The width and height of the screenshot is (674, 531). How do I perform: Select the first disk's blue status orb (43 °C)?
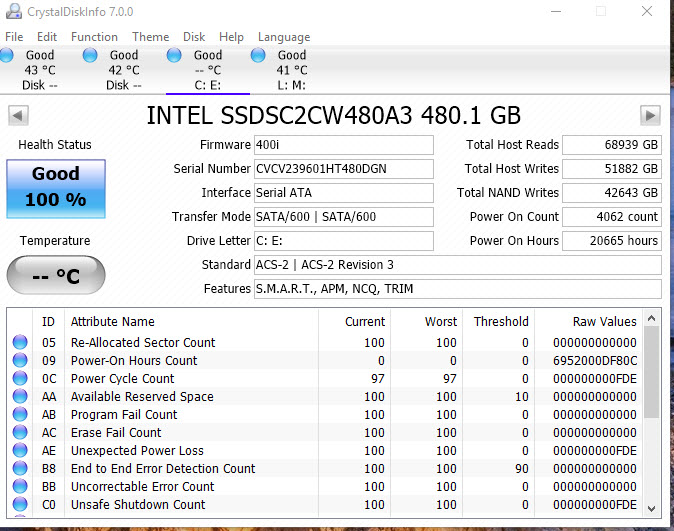7,56
